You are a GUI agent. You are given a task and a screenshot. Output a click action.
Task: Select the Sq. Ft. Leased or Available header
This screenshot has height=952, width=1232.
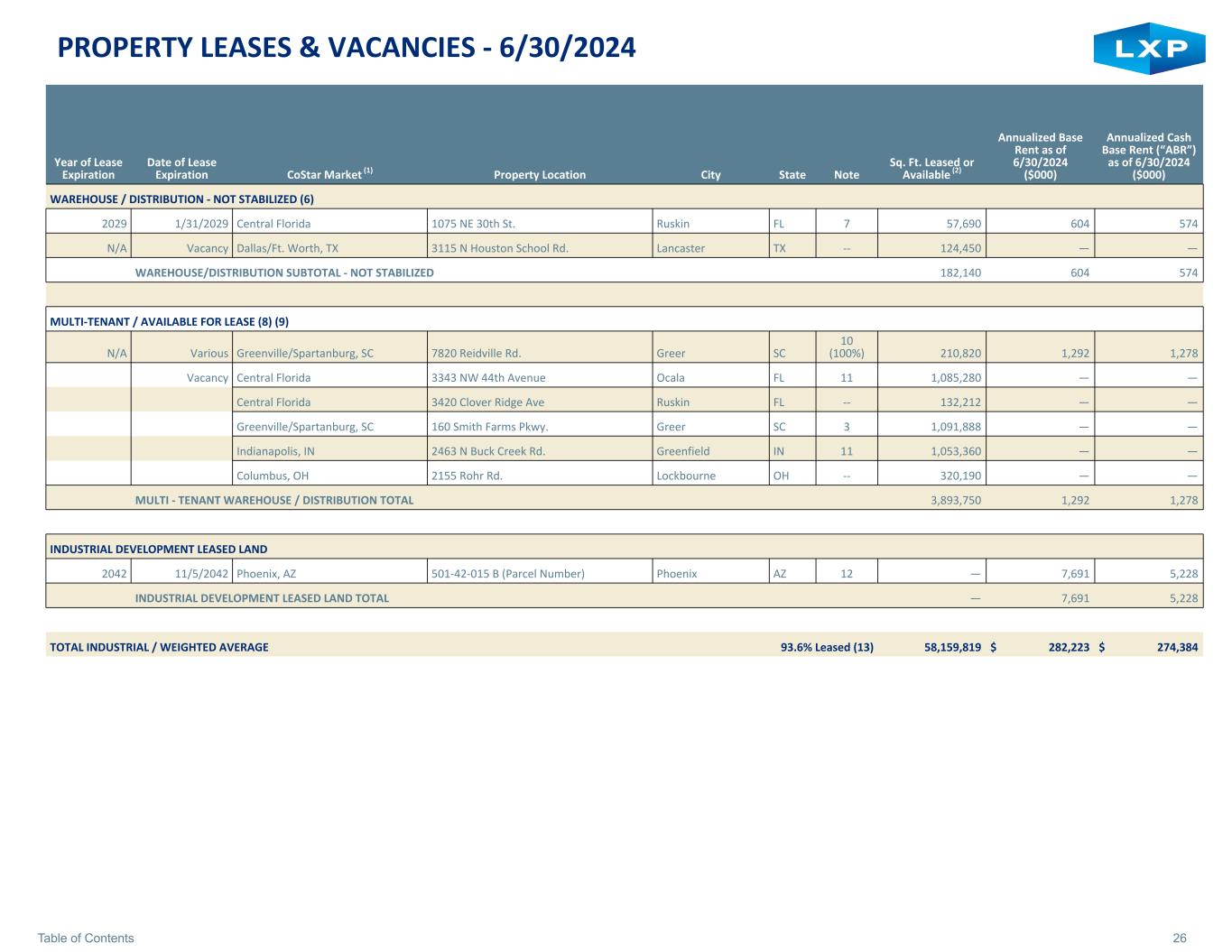click(931, 169)
